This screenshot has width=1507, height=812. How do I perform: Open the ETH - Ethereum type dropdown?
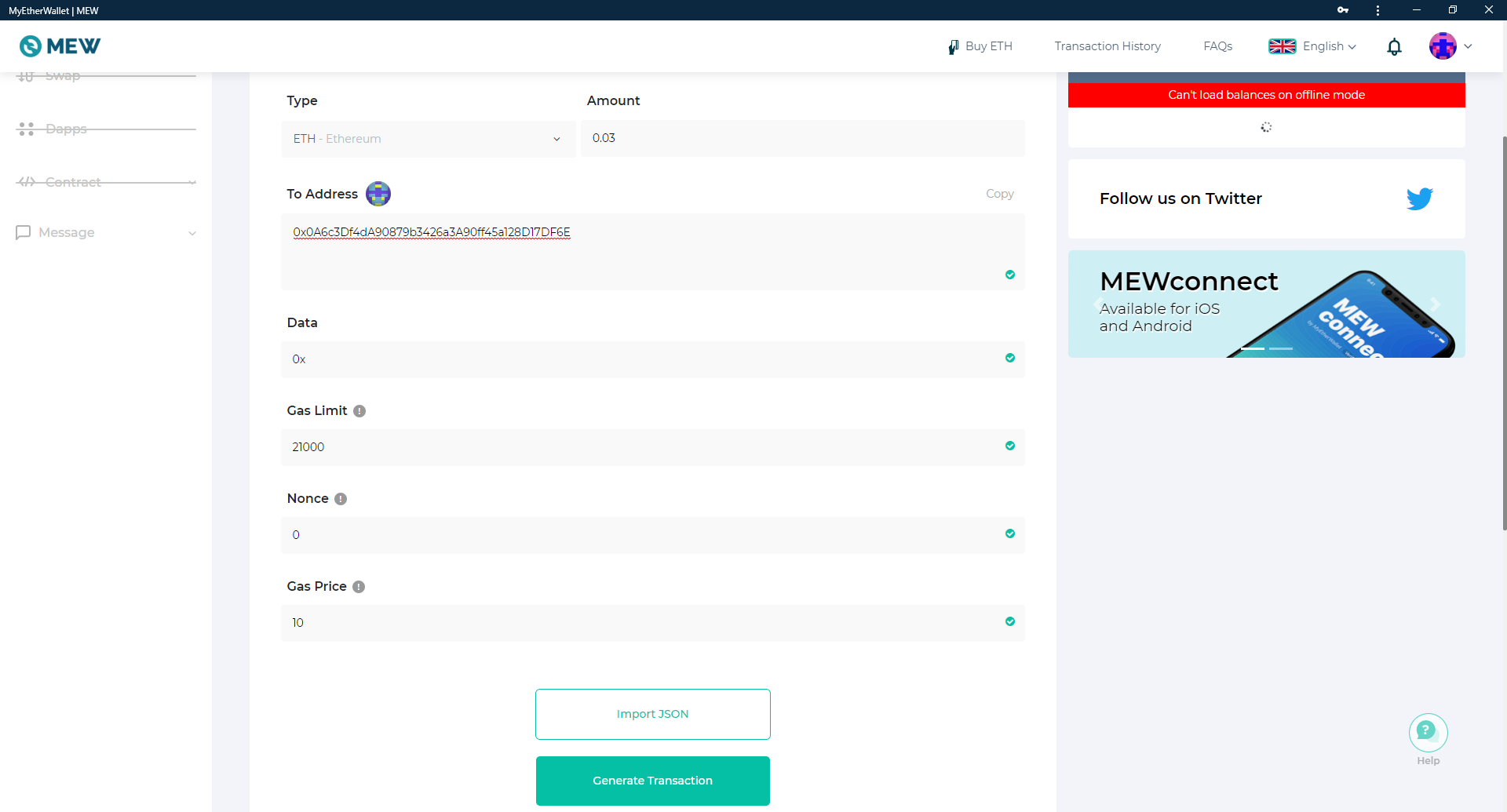(x=429, y=139)
